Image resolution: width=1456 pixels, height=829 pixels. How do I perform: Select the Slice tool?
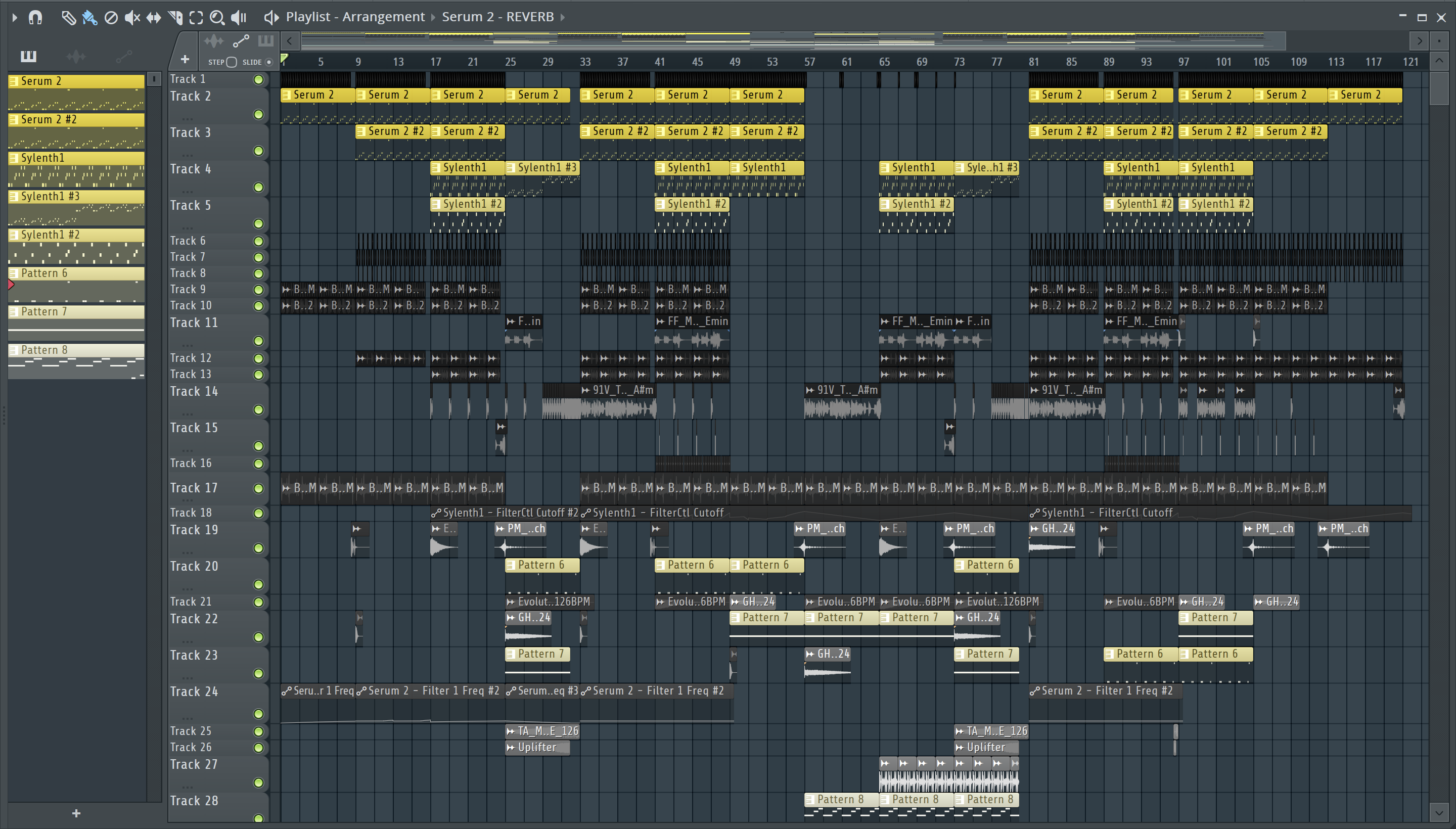pos(175,18)
